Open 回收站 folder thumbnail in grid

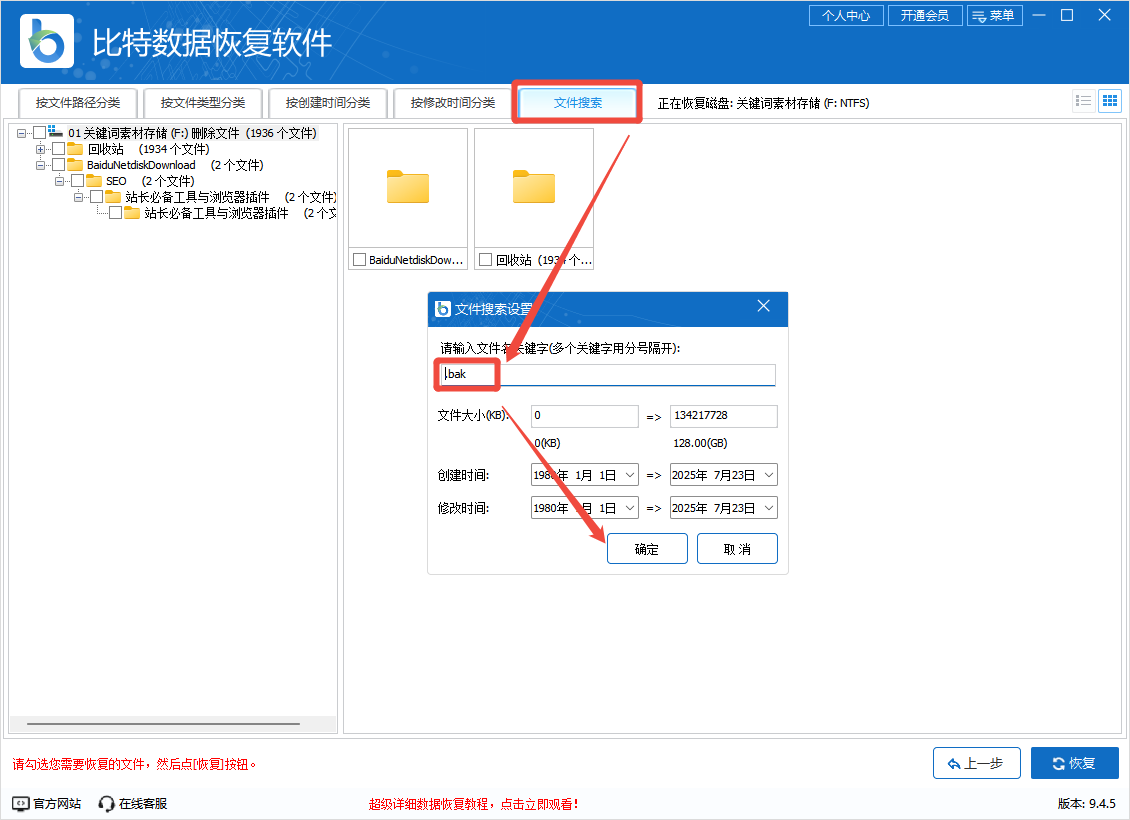pyautogui.click(x=534, y=187)
